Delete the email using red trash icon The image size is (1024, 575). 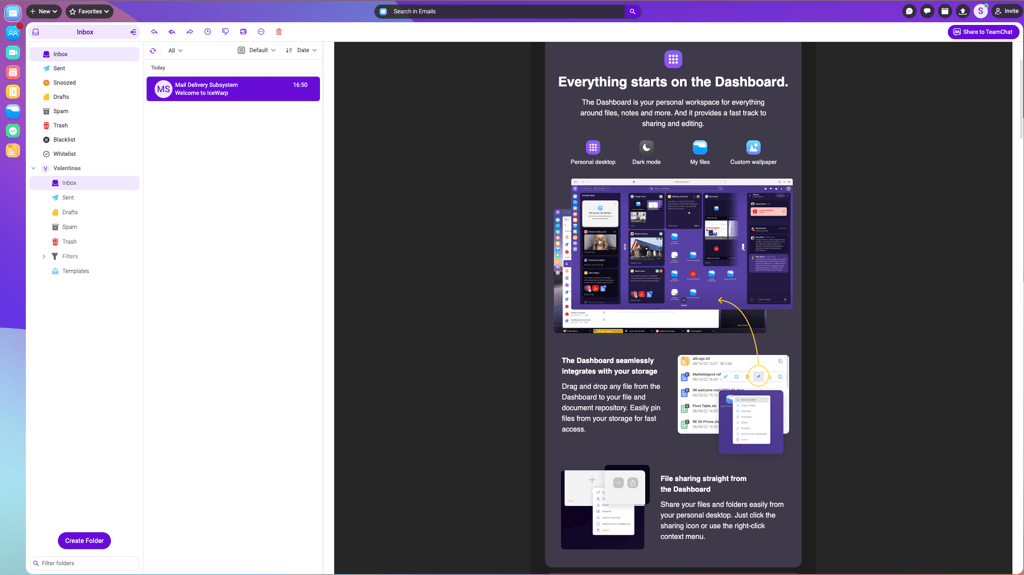[279, 31]
